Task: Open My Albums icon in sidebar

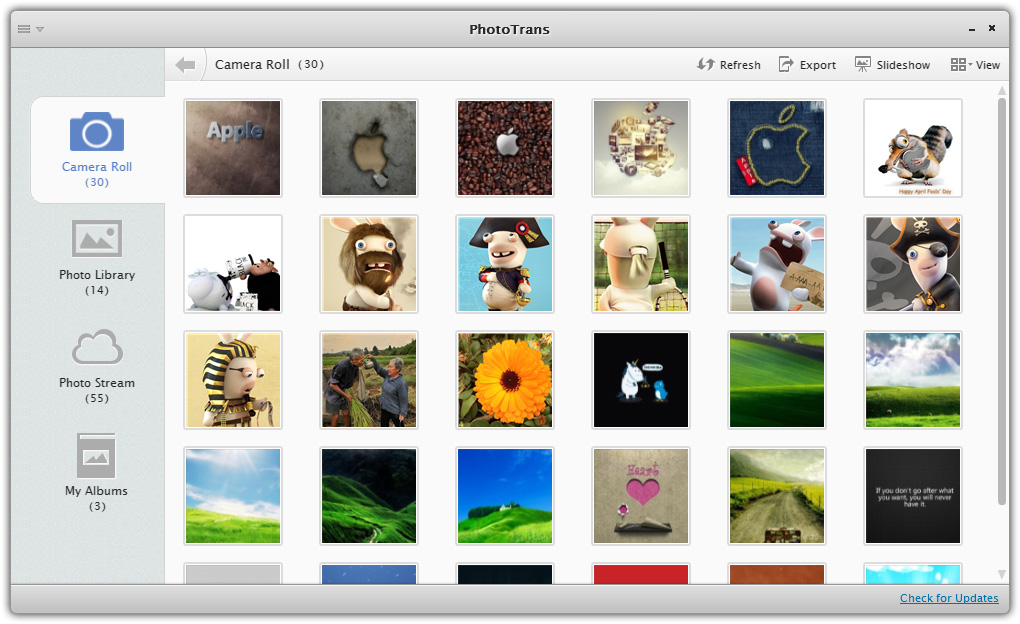Action: (96, 455)
